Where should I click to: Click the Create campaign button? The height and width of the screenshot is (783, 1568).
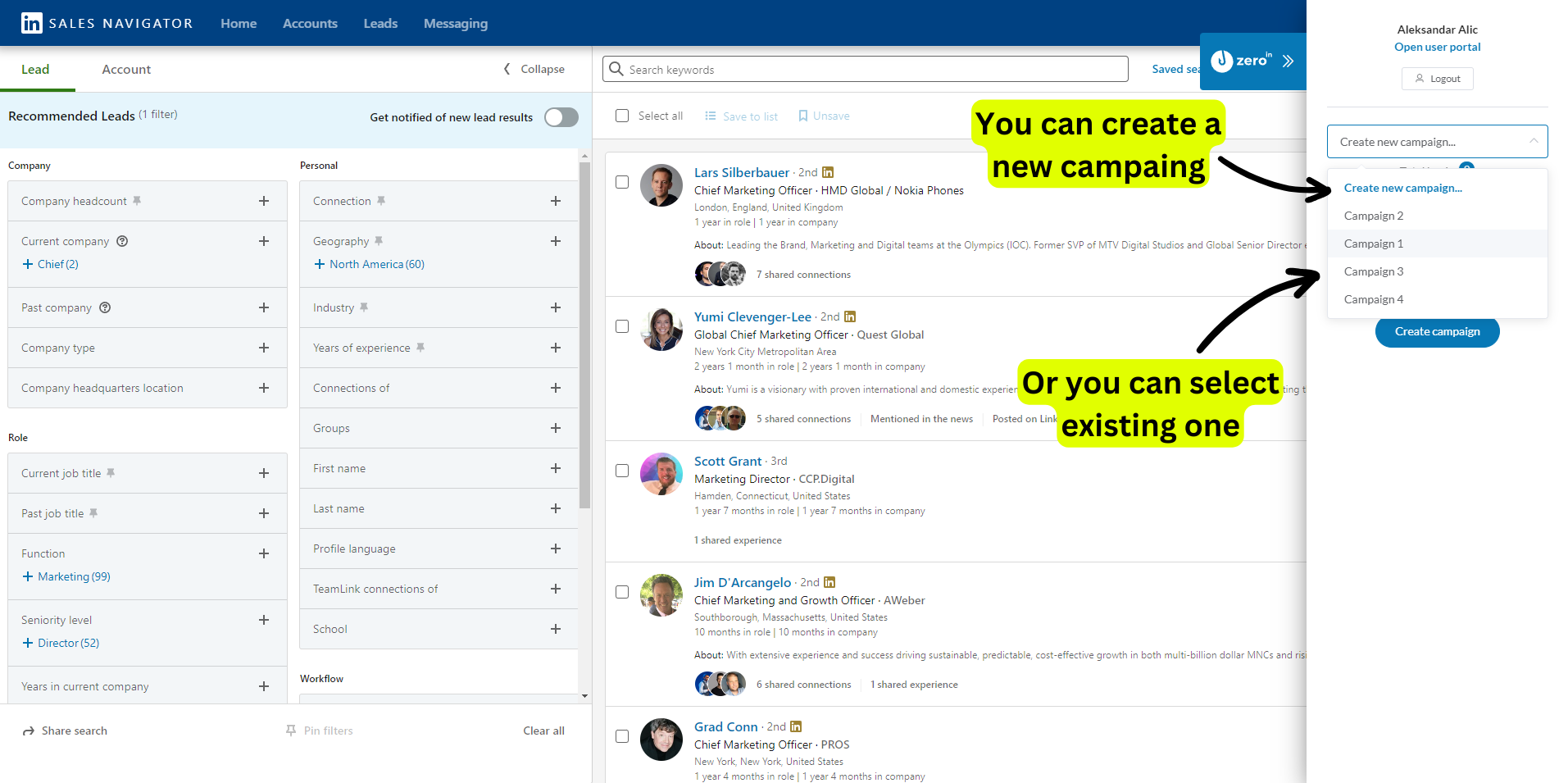click(x=1437, y=331)
